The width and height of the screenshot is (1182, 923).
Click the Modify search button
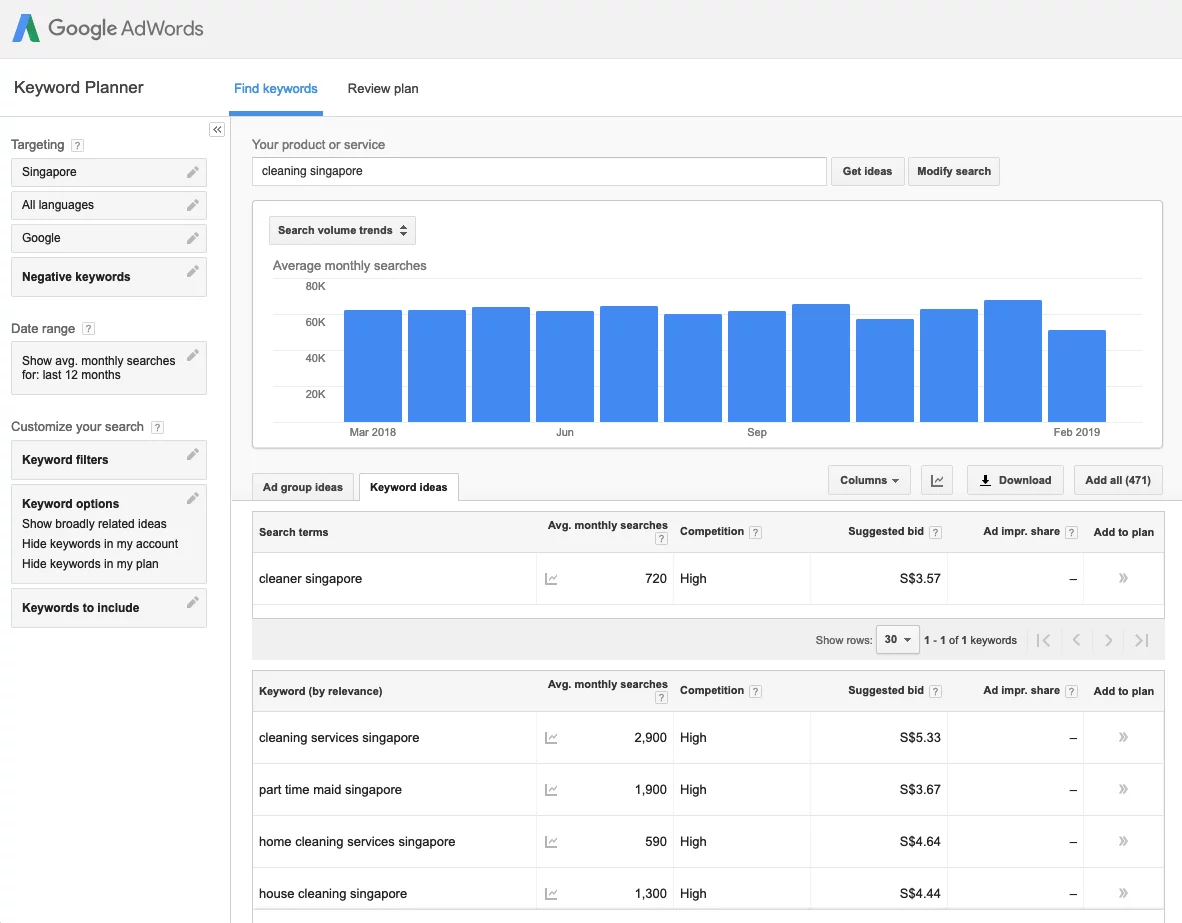[954, 171]
